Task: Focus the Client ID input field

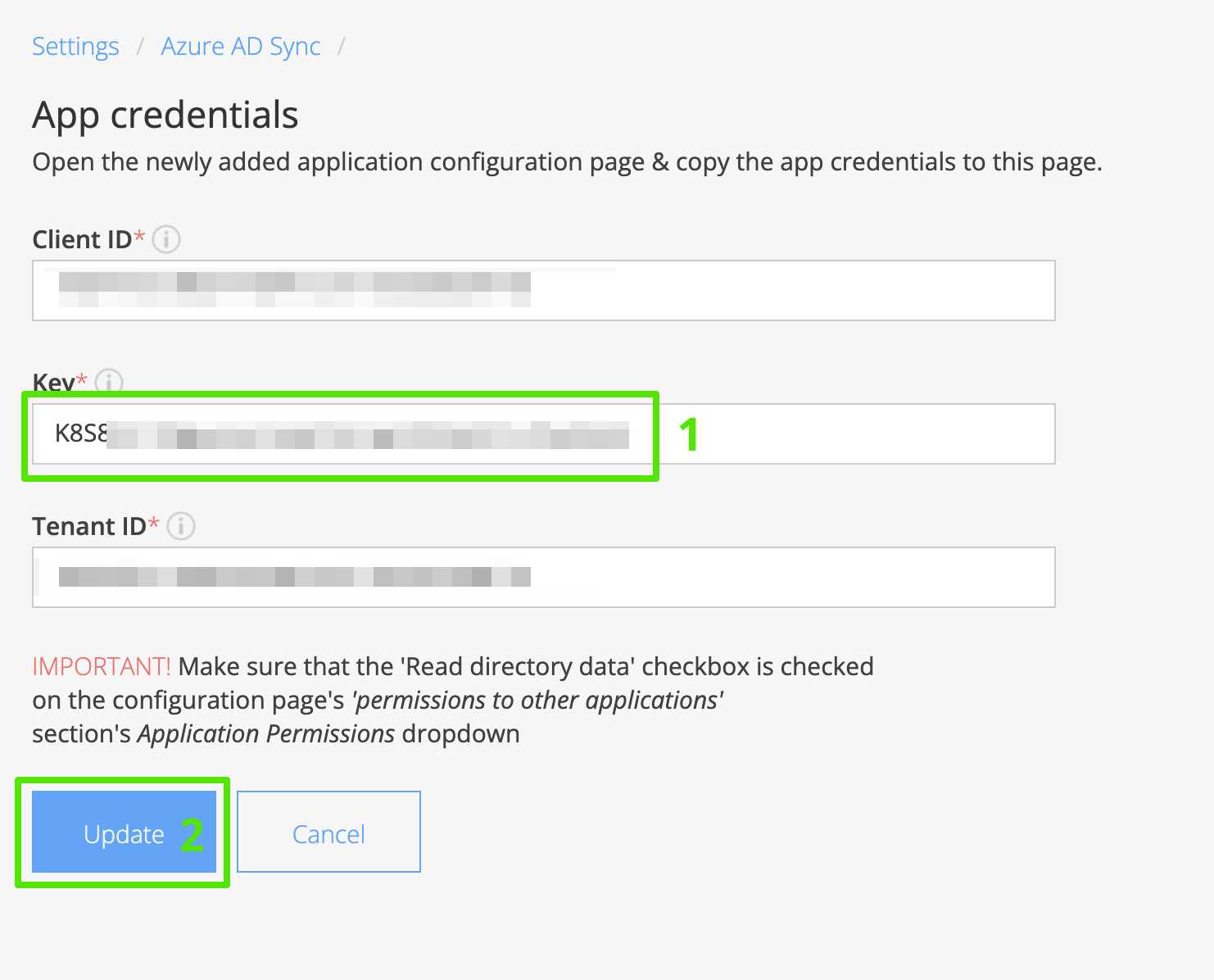Action: point(544,290)
